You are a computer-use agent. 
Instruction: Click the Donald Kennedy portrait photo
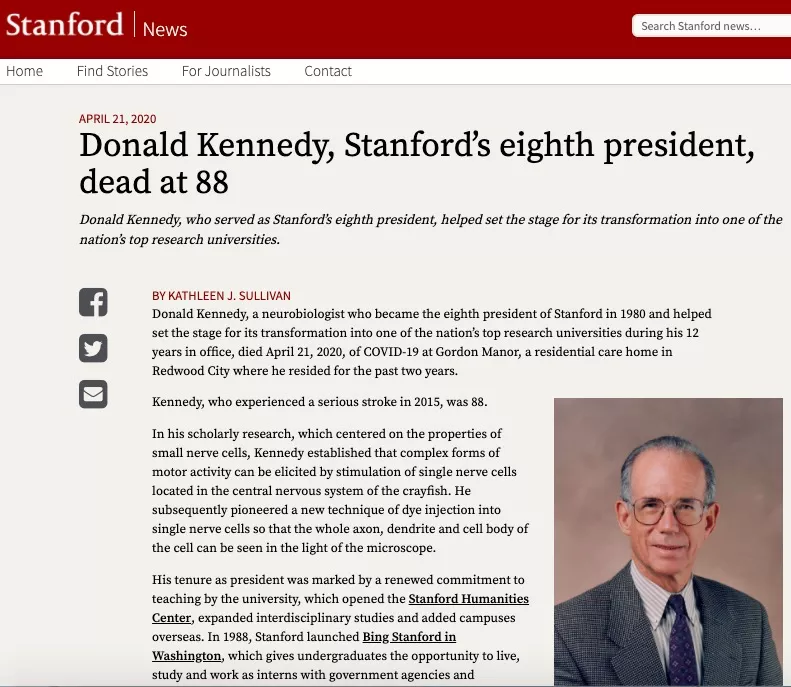[668, 540]
